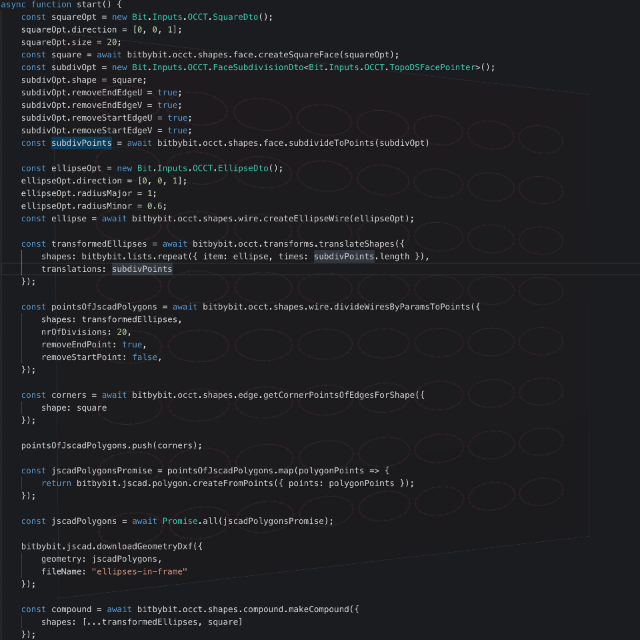Screen dimensions: 640x640
Task: Click the 'pointsOfJscadPolygons' const declaration name
Action: [x=104, y=307]
